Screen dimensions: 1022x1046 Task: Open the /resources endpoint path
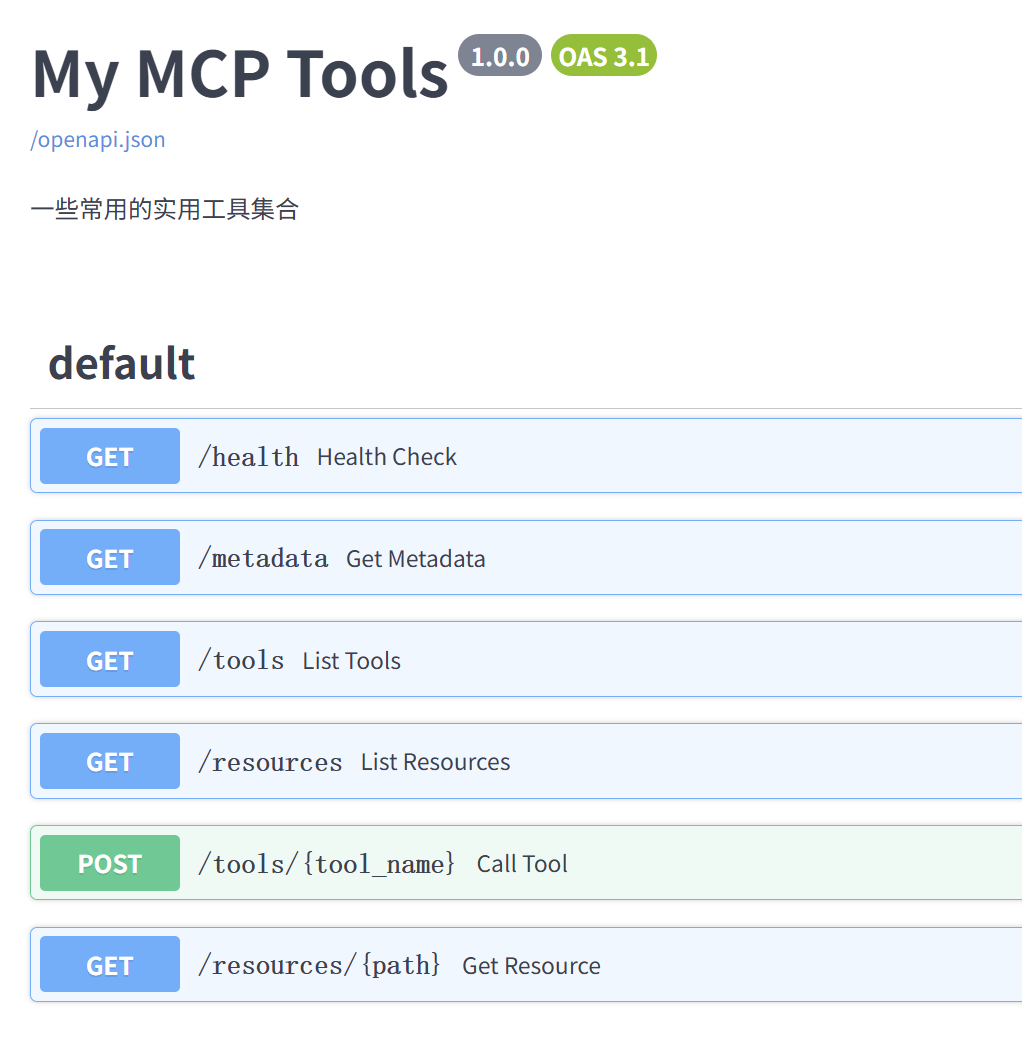(270, 762)
